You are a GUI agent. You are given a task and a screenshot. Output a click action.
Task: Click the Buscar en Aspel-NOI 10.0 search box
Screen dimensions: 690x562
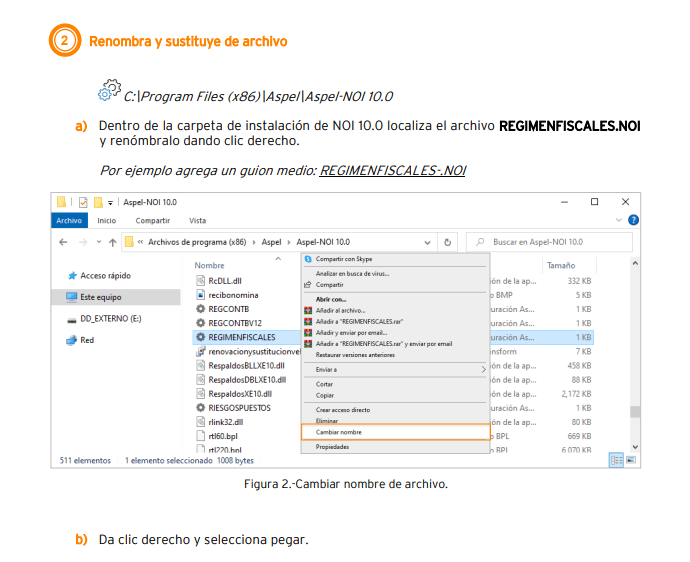[x=560, y=242]
